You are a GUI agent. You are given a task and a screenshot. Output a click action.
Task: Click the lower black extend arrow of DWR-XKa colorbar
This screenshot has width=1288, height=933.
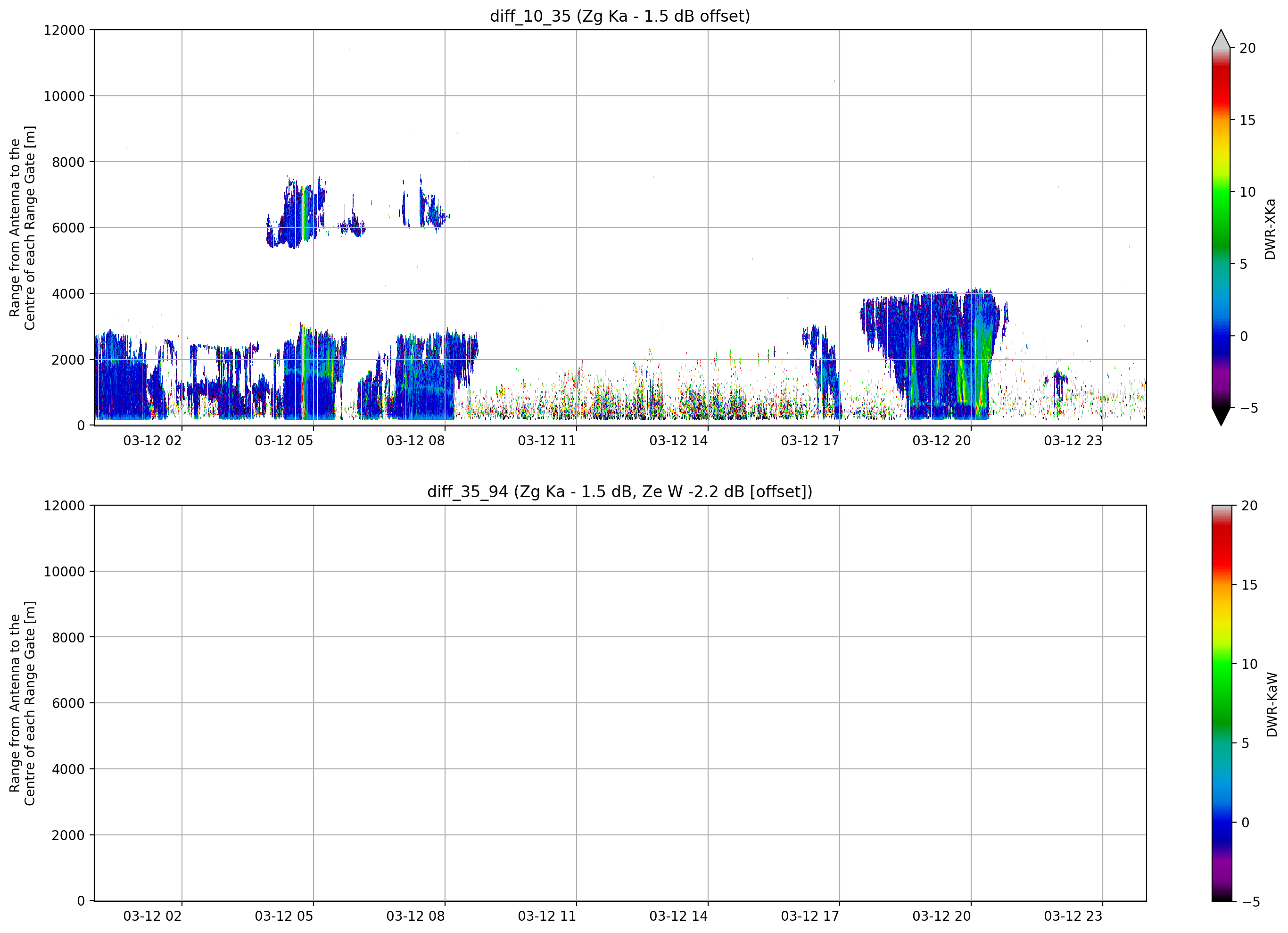tap(1221, 417)
